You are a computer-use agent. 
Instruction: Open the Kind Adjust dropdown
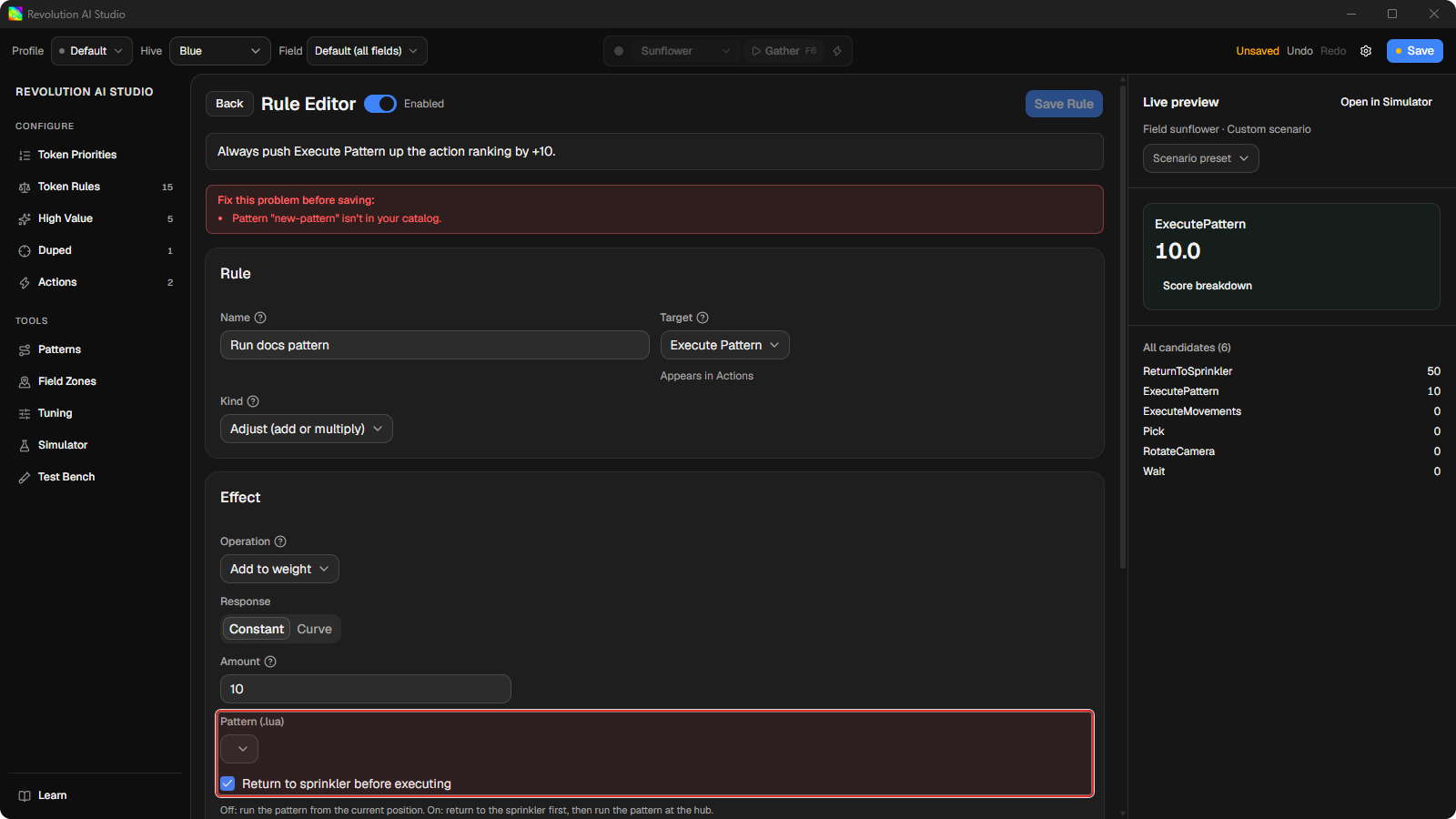point(307,429)
